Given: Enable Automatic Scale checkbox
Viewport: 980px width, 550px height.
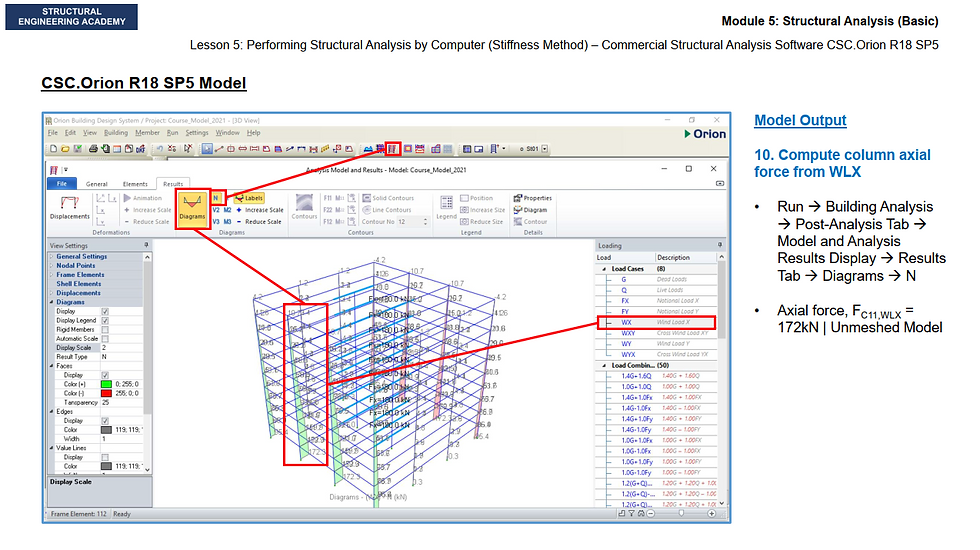Looking at the screenshot, I should pyautogui.click(x=105, y=339).
